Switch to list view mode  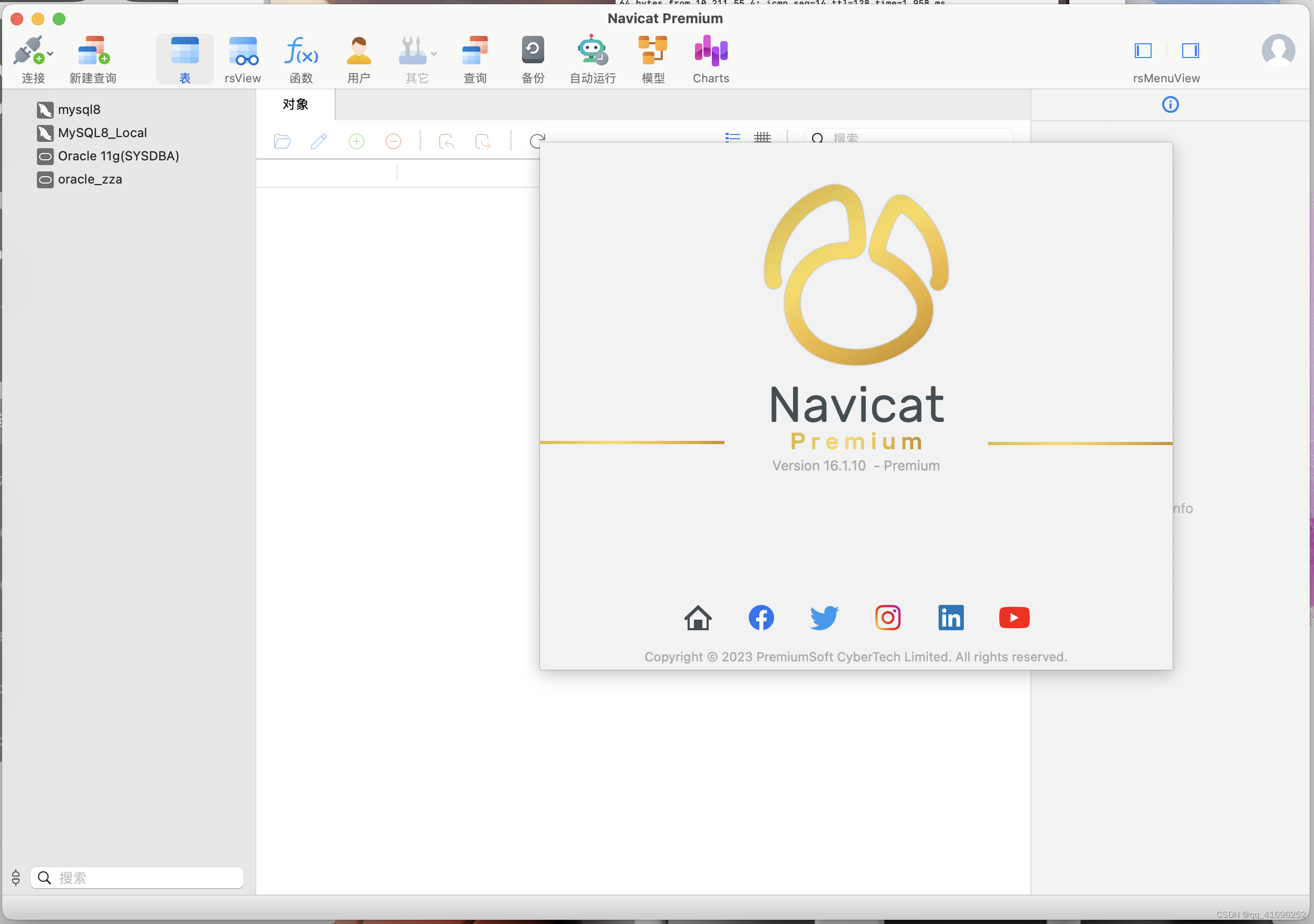732,138
